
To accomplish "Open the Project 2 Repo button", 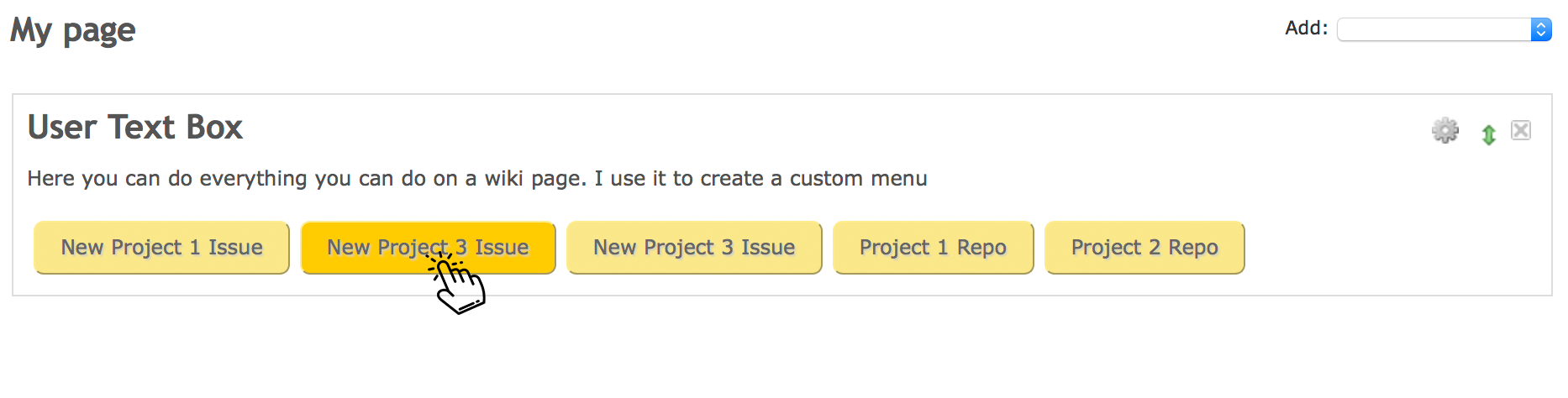I will (x=1144, y=248).
